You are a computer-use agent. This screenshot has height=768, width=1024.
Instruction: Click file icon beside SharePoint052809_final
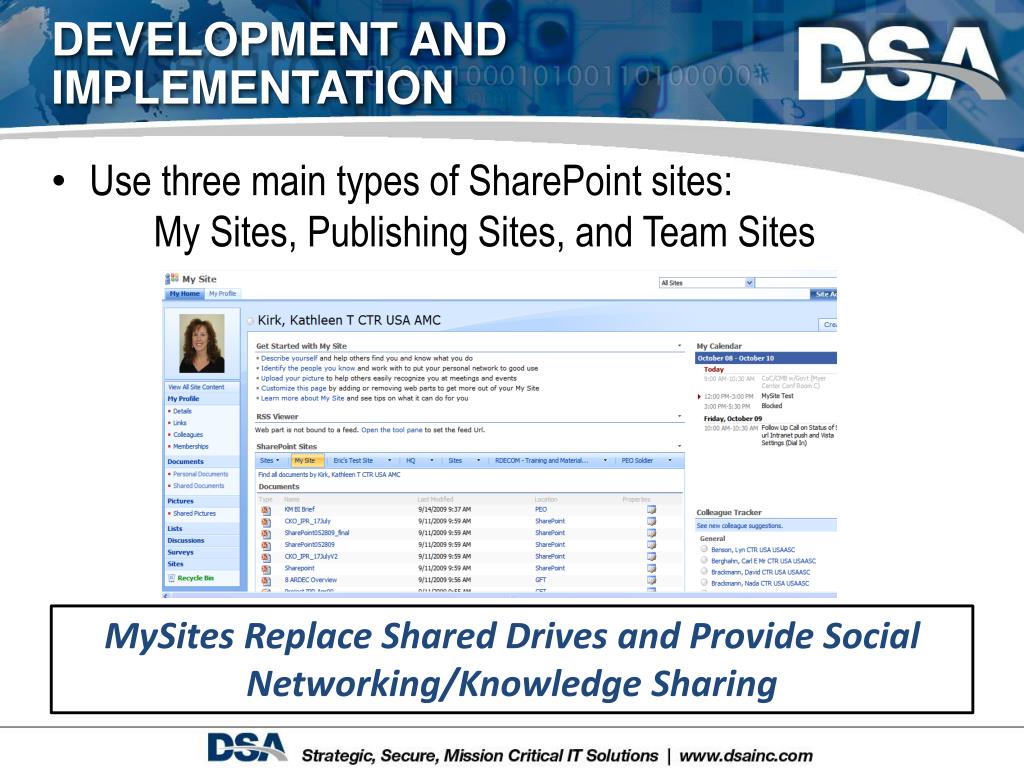point(266,534)
